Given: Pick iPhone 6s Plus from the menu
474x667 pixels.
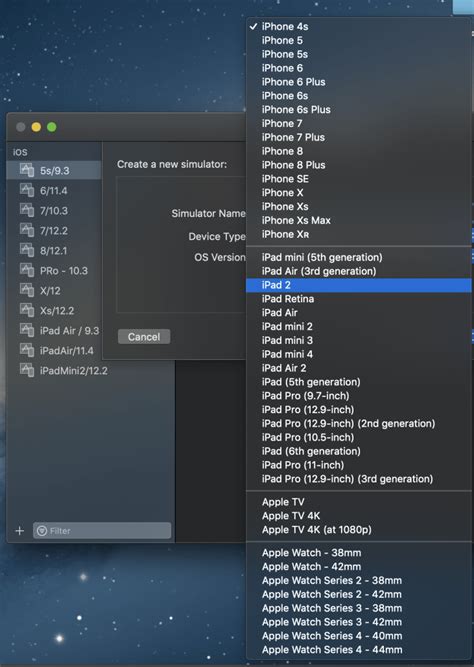Looking at the screenshot, I should (x=359, y=109).
